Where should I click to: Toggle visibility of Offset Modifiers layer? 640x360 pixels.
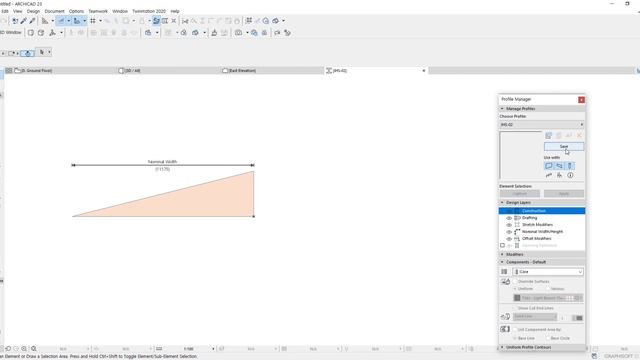(x=509, y=239)
